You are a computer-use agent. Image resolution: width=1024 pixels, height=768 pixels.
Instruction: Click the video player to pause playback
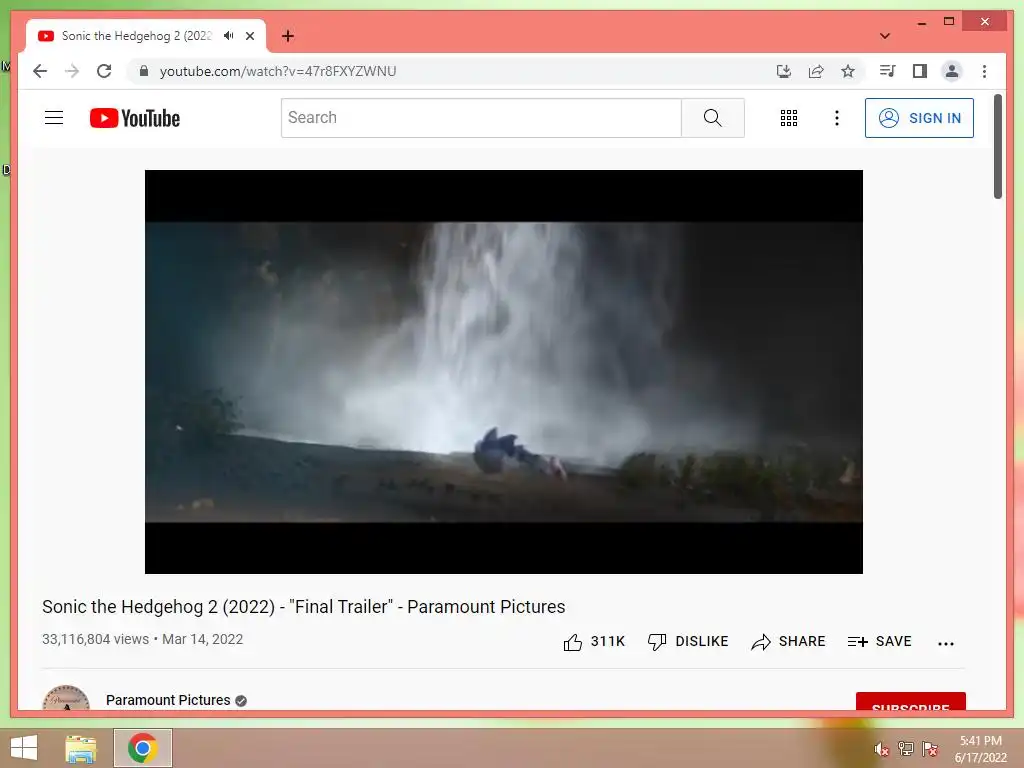click(504, 372)
